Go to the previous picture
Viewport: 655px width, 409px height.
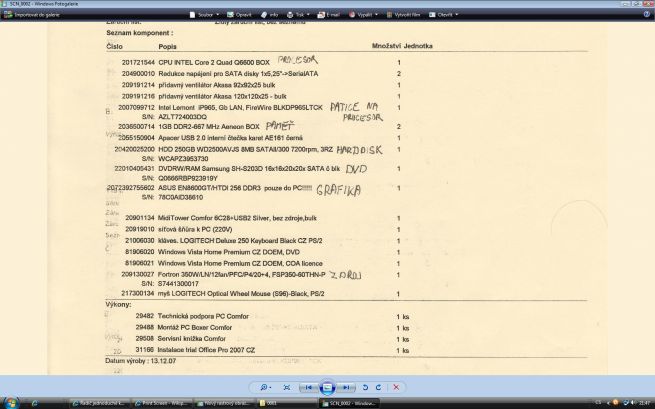point(308,387)
